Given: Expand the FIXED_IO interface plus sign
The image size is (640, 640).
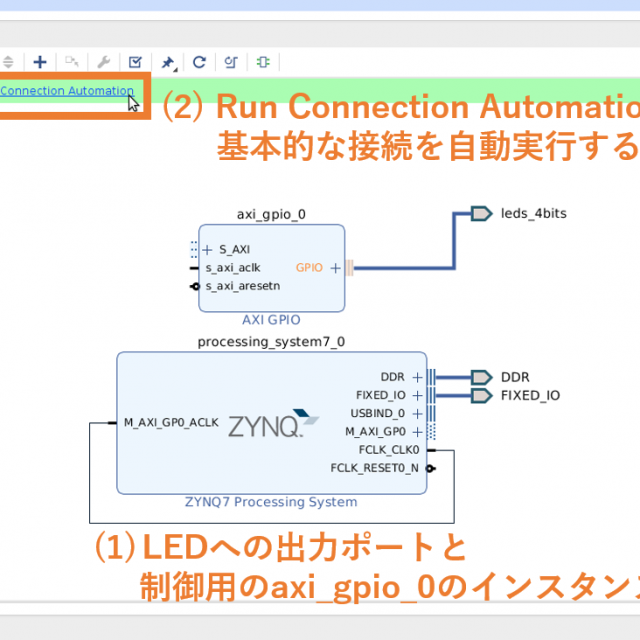Looking at the screenshot, I should point(417,395).
